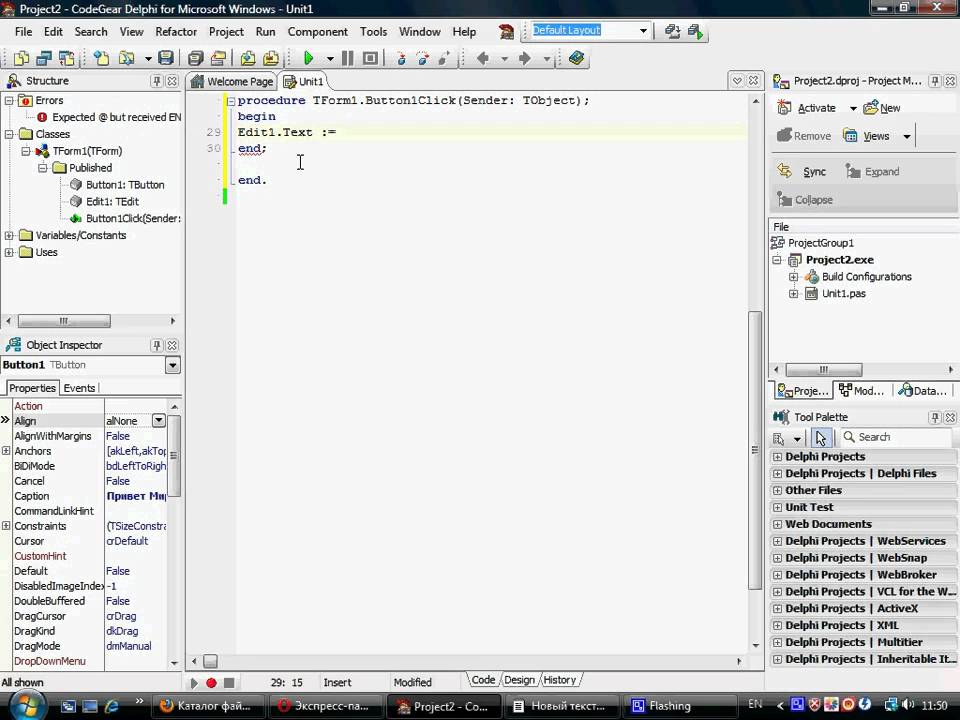Select Button1: TButton in Structure tree
The image size is (960, 720).
[x=125, y=185]
